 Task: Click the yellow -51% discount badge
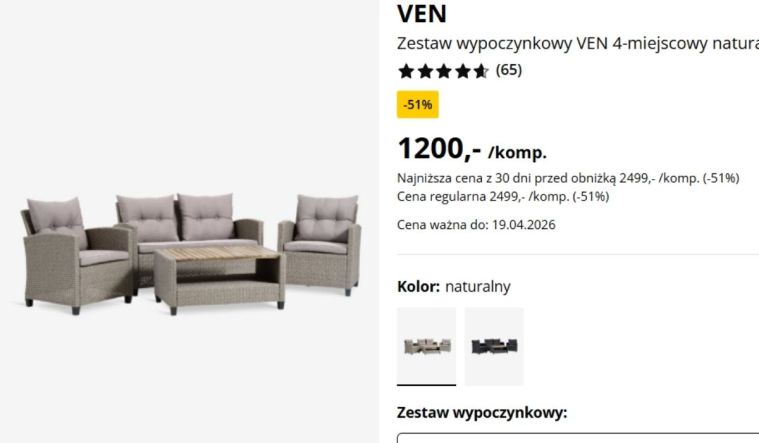click(418, 105)
